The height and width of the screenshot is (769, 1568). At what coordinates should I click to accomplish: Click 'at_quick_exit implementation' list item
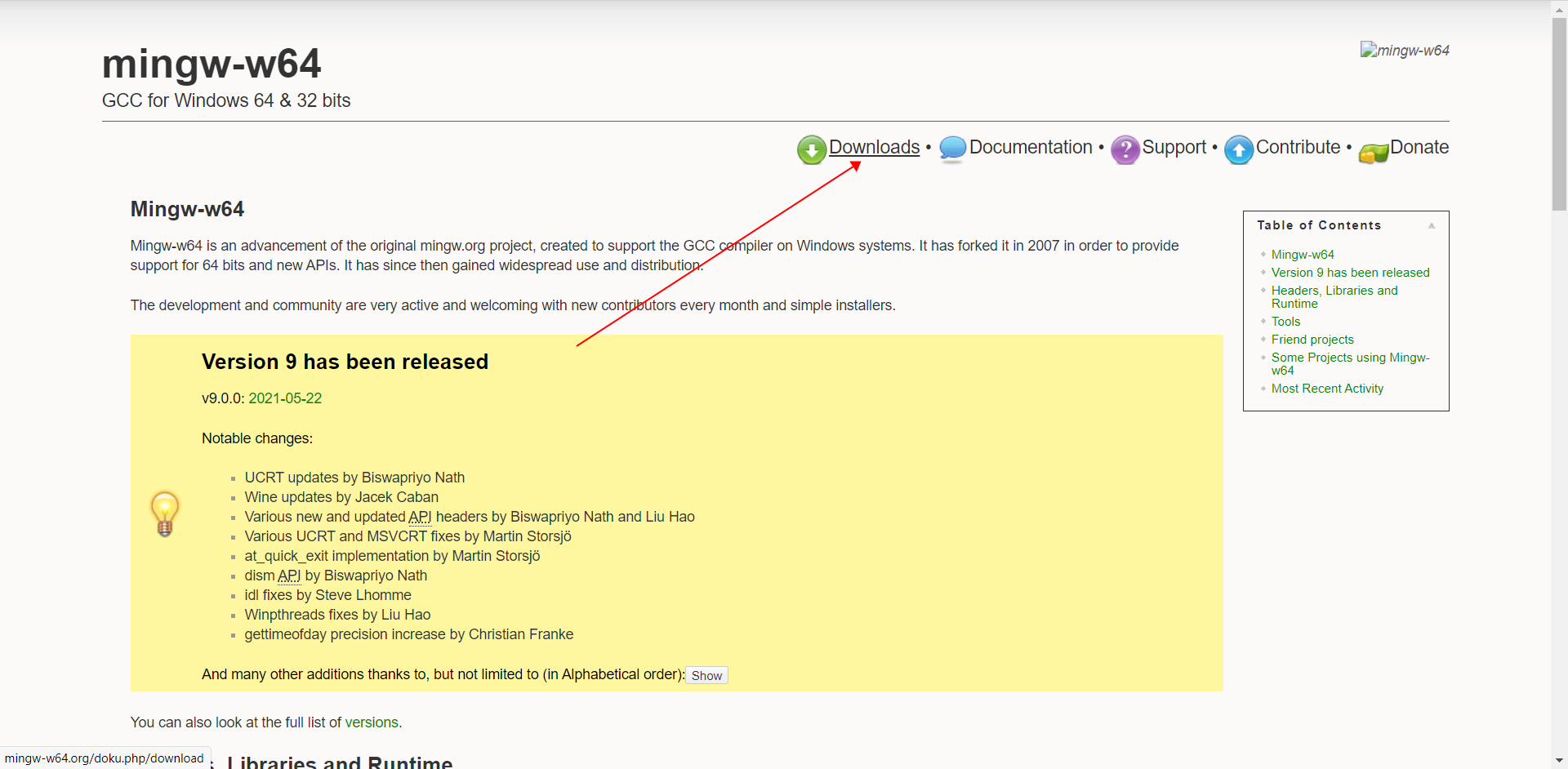click(392, 556)
